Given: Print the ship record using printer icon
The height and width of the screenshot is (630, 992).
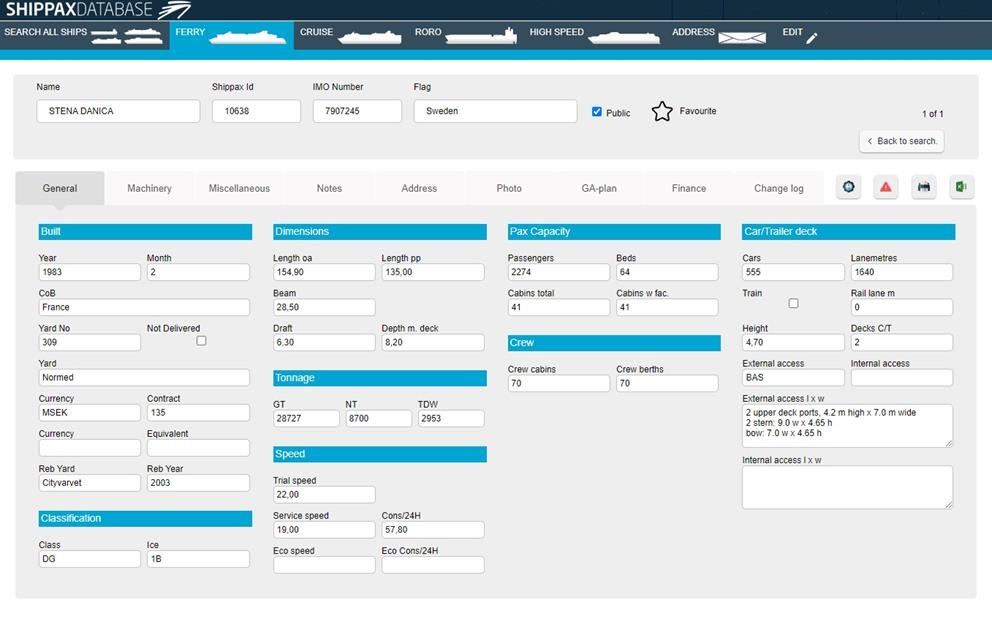Looking at the screenshot, I should pyautogui.click(x=923, y=187).
